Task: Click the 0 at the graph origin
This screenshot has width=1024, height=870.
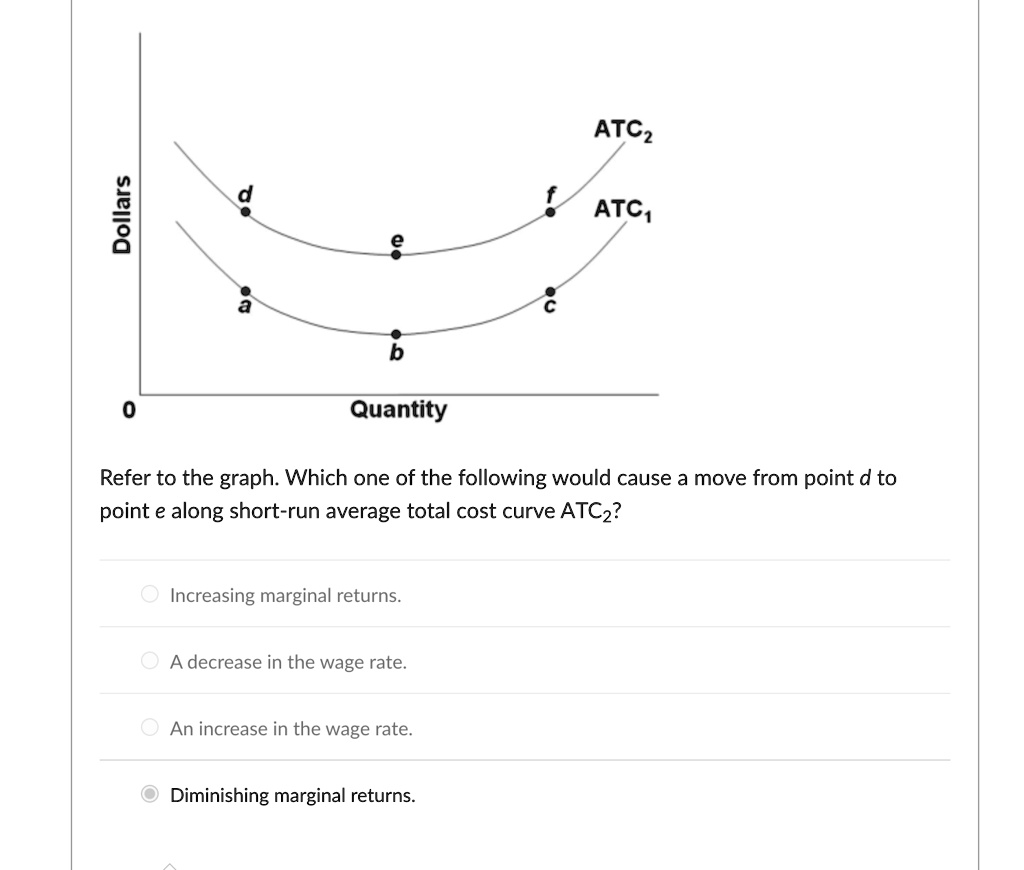Action: 128,408
